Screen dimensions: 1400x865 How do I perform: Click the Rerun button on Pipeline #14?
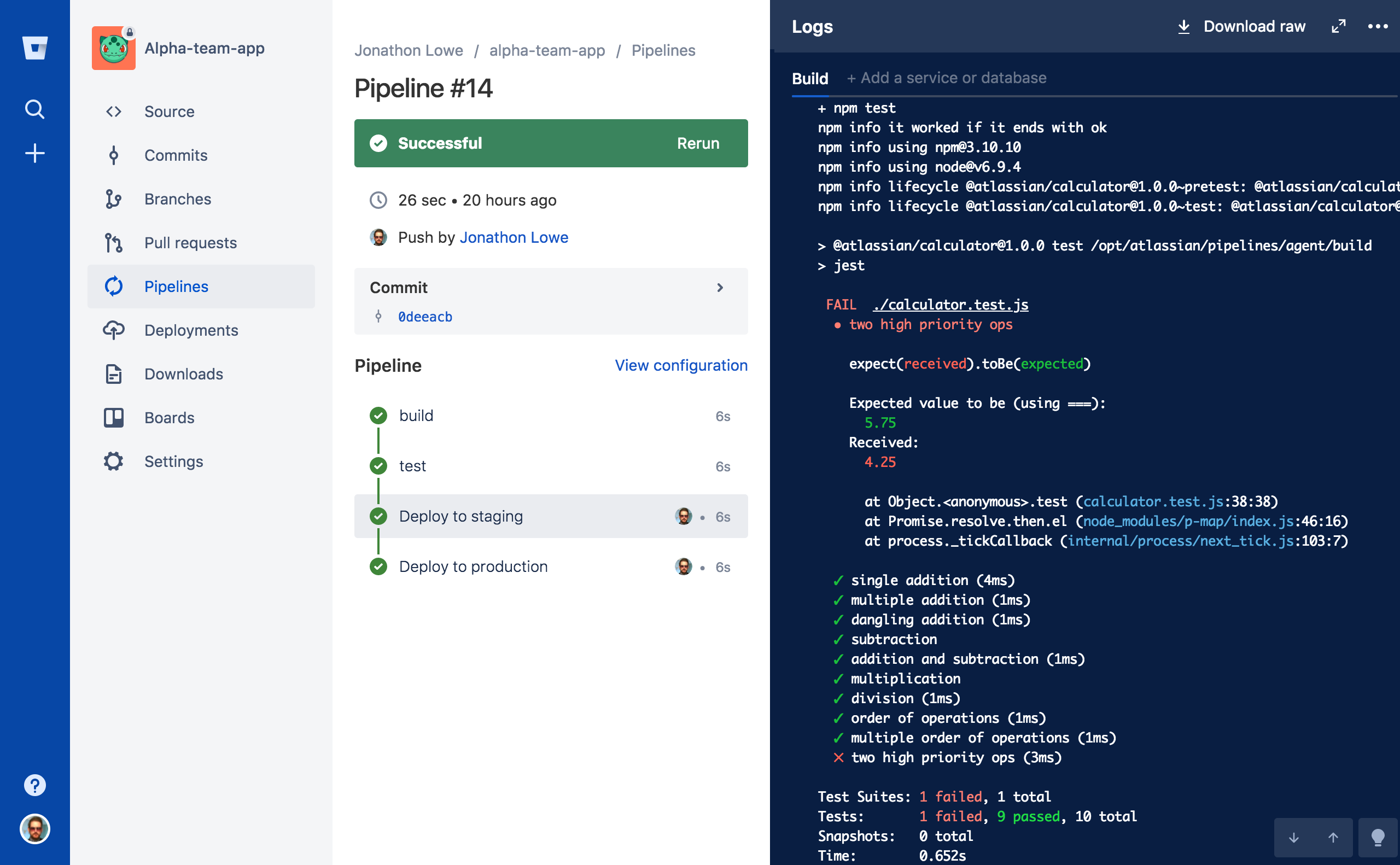[697, 143]
